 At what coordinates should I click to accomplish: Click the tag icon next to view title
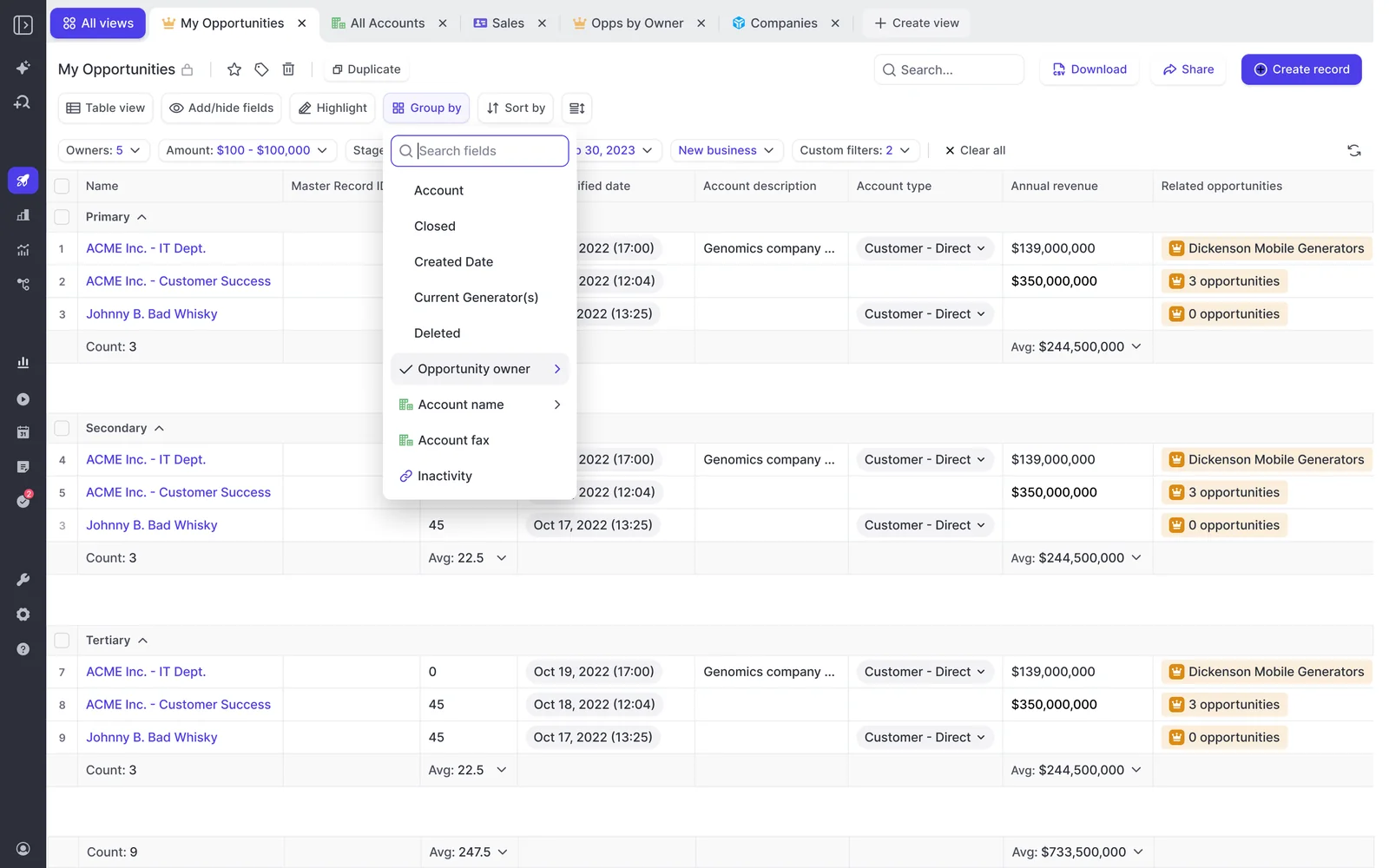click(x=261, y=69)
